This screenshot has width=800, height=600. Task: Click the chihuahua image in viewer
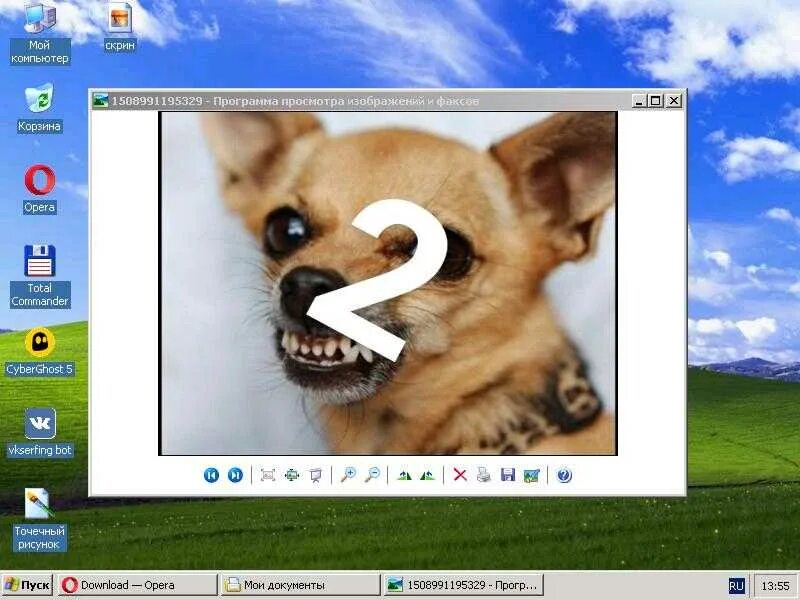[388, 283]
